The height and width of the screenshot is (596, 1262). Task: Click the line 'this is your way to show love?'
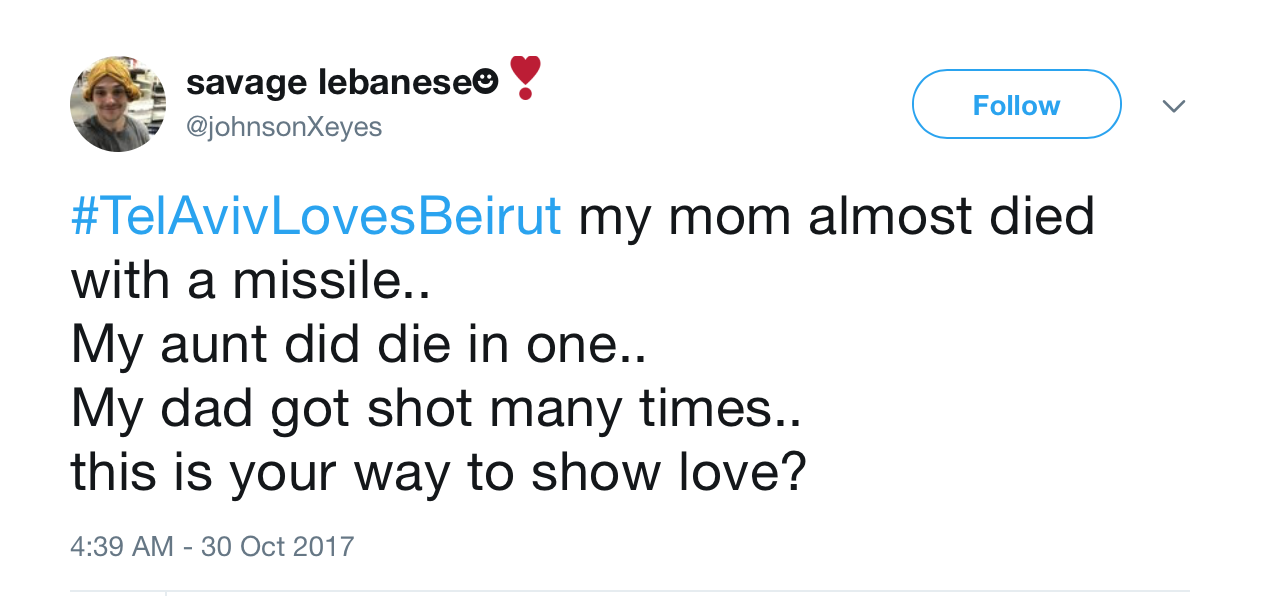click(438, 472)
